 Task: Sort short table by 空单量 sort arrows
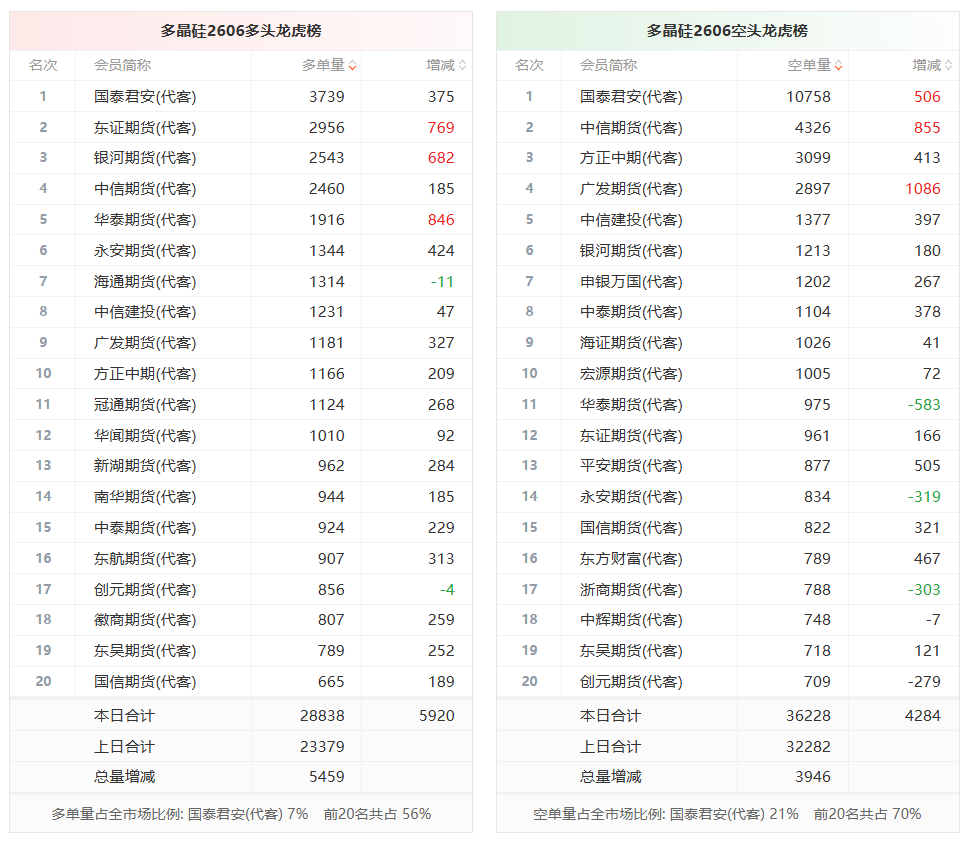click(838, 65)
